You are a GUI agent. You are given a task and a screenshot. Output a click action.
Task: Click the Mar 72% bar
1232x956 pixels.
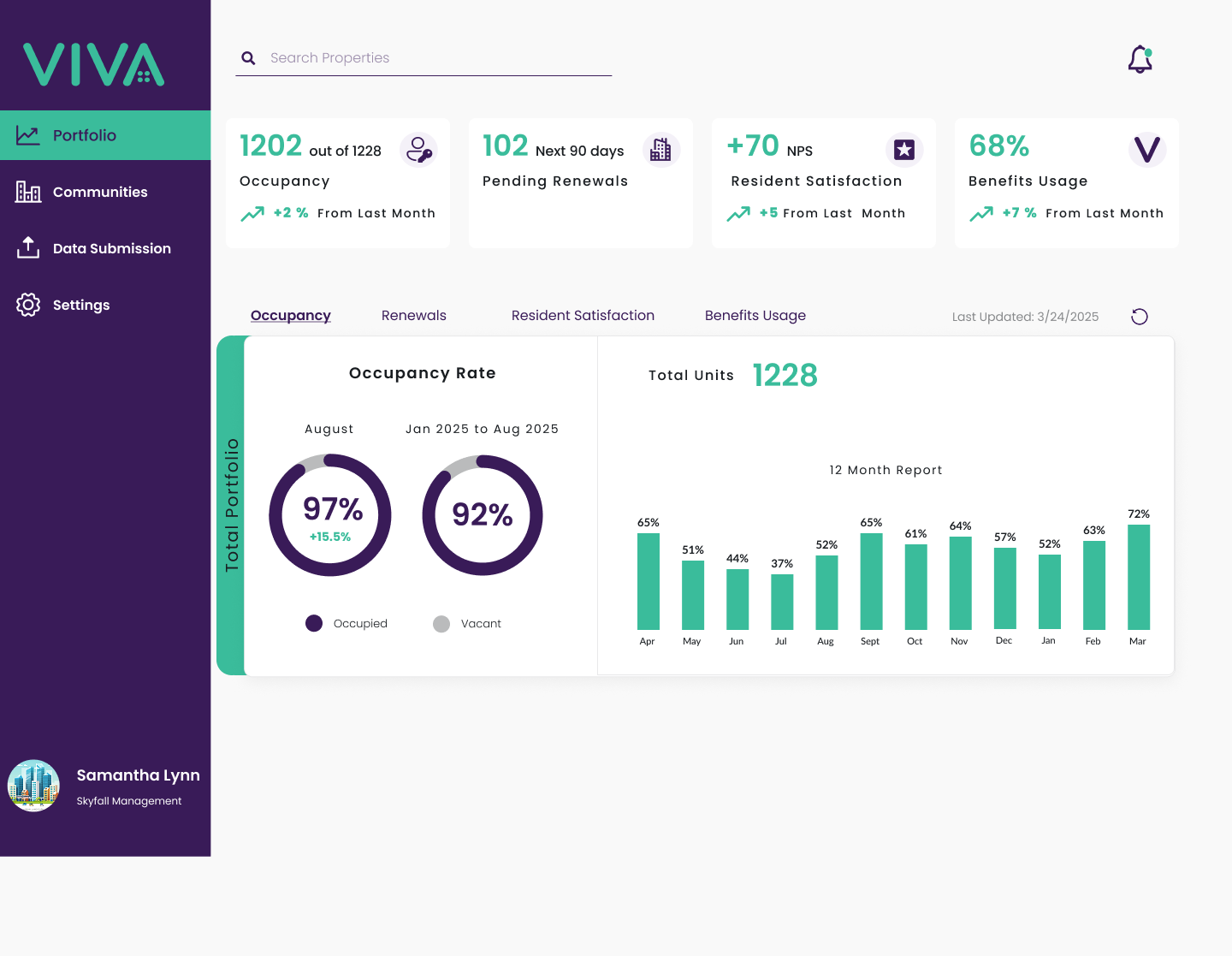point(1139,577)
